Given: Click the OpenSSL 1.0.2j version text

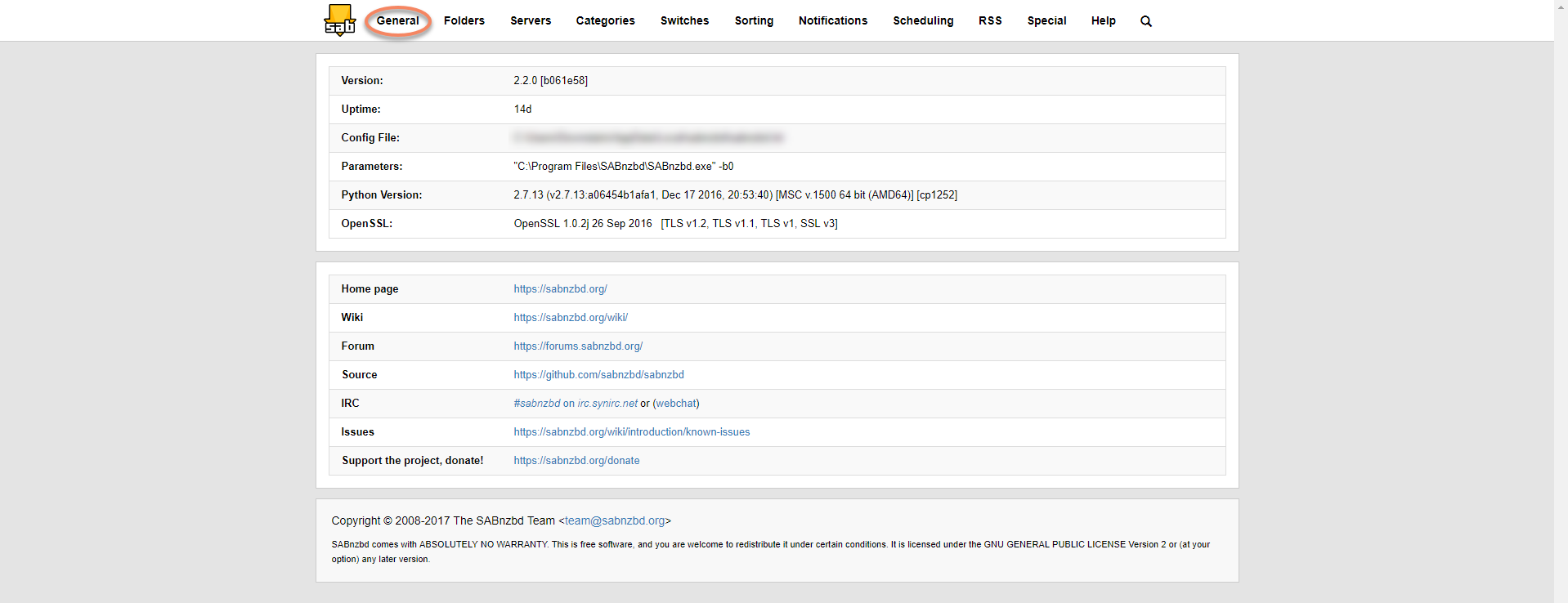Looking at the screenshot, I should pos(583,224).
